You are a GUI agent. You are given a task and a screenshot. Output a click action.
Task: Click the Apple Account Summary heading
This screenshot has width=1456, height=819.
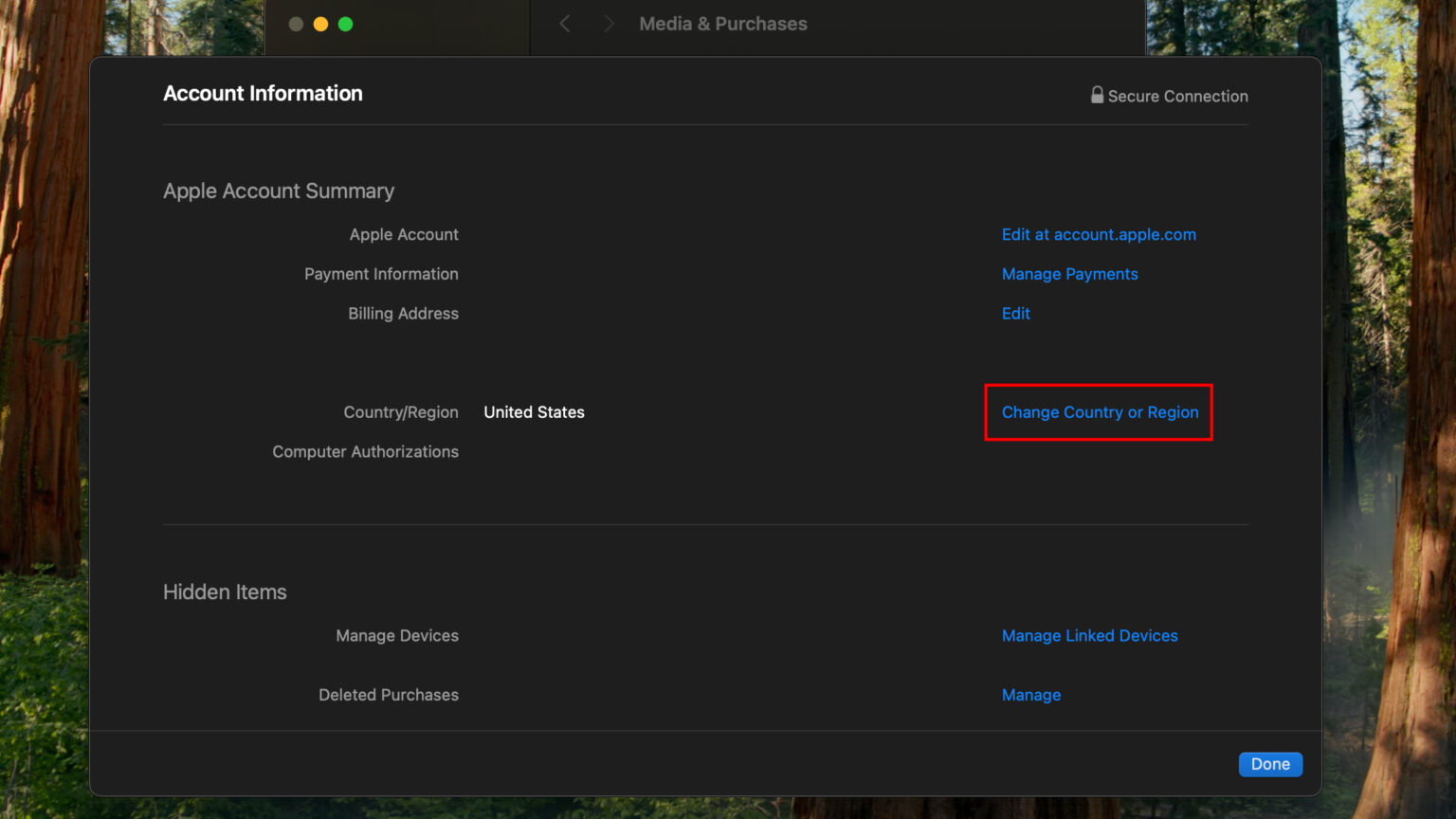(278, 191)
